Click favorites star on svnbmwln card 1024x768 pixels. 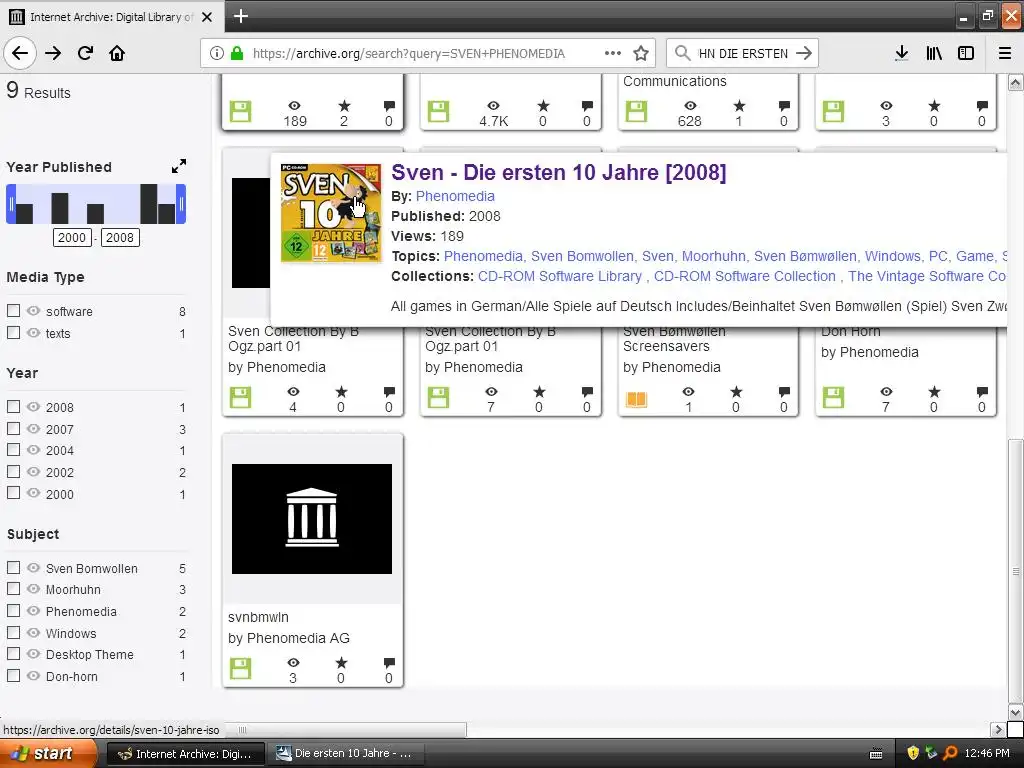pos(341,663)
